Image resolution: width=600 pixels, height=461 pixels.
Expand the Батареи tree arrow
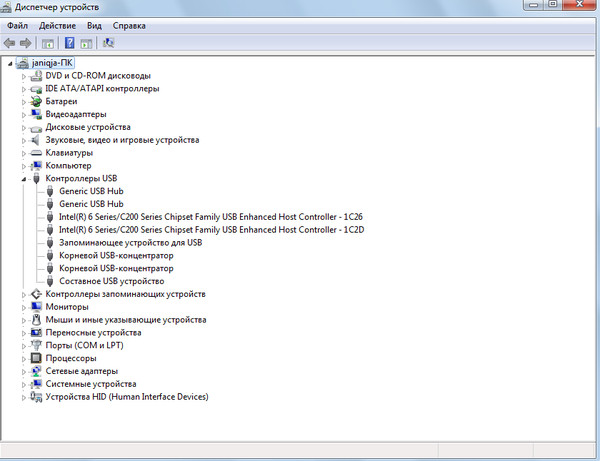tap(24, 102)
